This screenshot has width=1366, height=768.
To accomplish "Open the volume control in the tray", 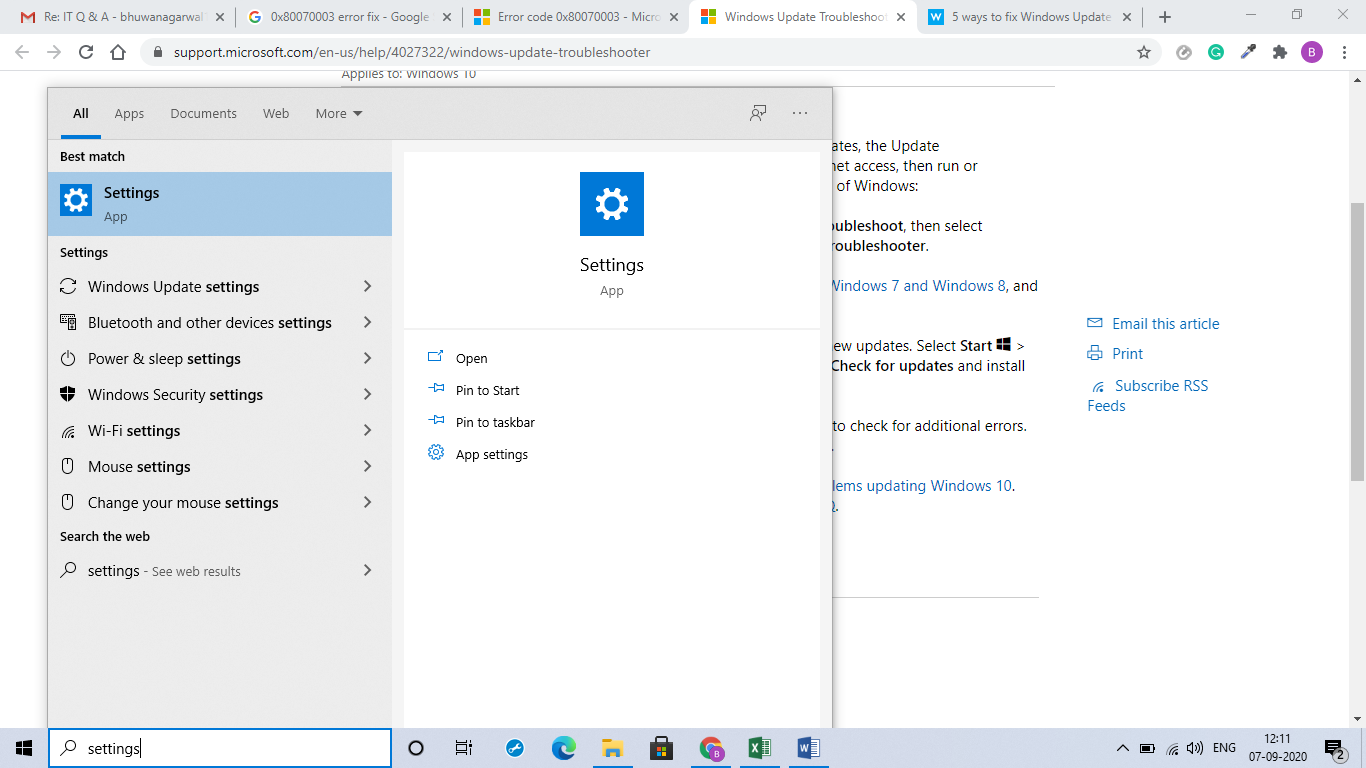I will click(1195, 747).
